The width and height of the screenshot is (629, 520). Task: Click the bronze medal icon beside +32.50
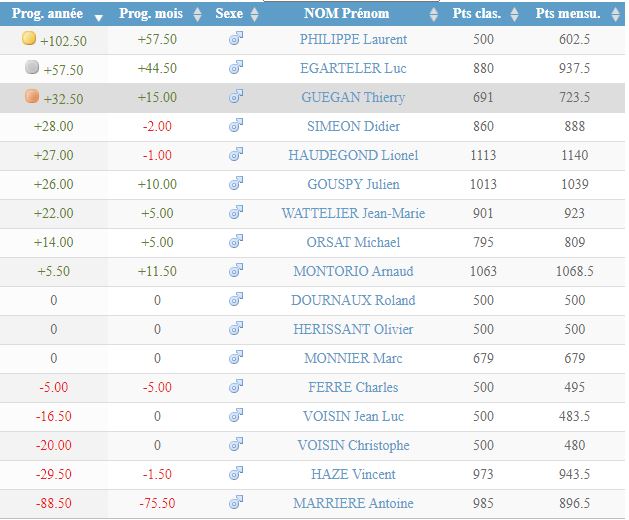click(29, 96)
